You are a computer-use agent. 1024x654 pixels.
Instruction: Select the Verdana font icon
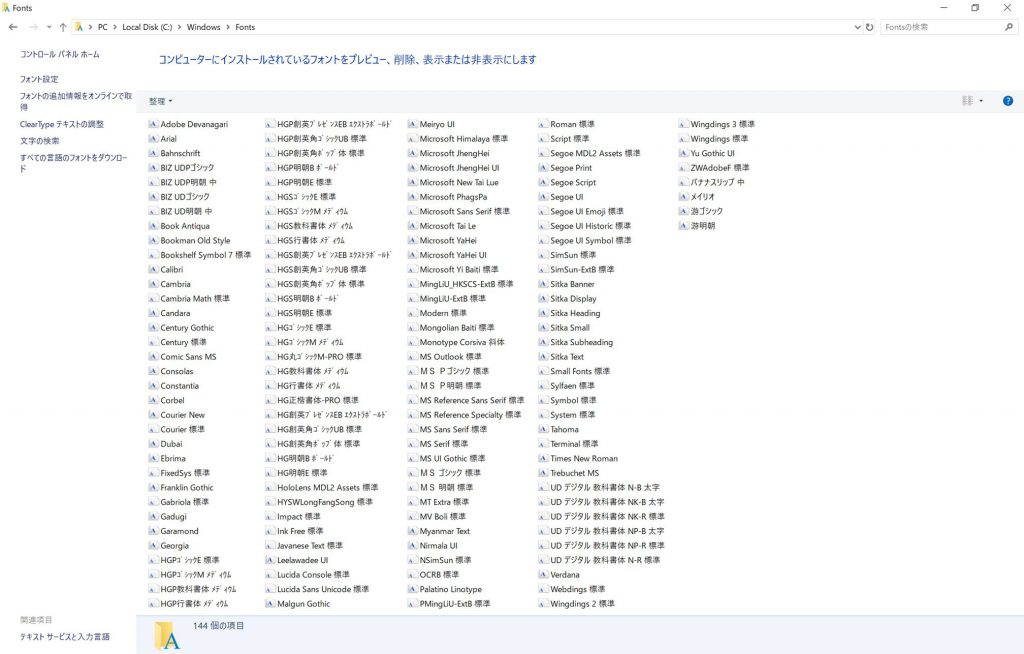click(x=543, y=574)
